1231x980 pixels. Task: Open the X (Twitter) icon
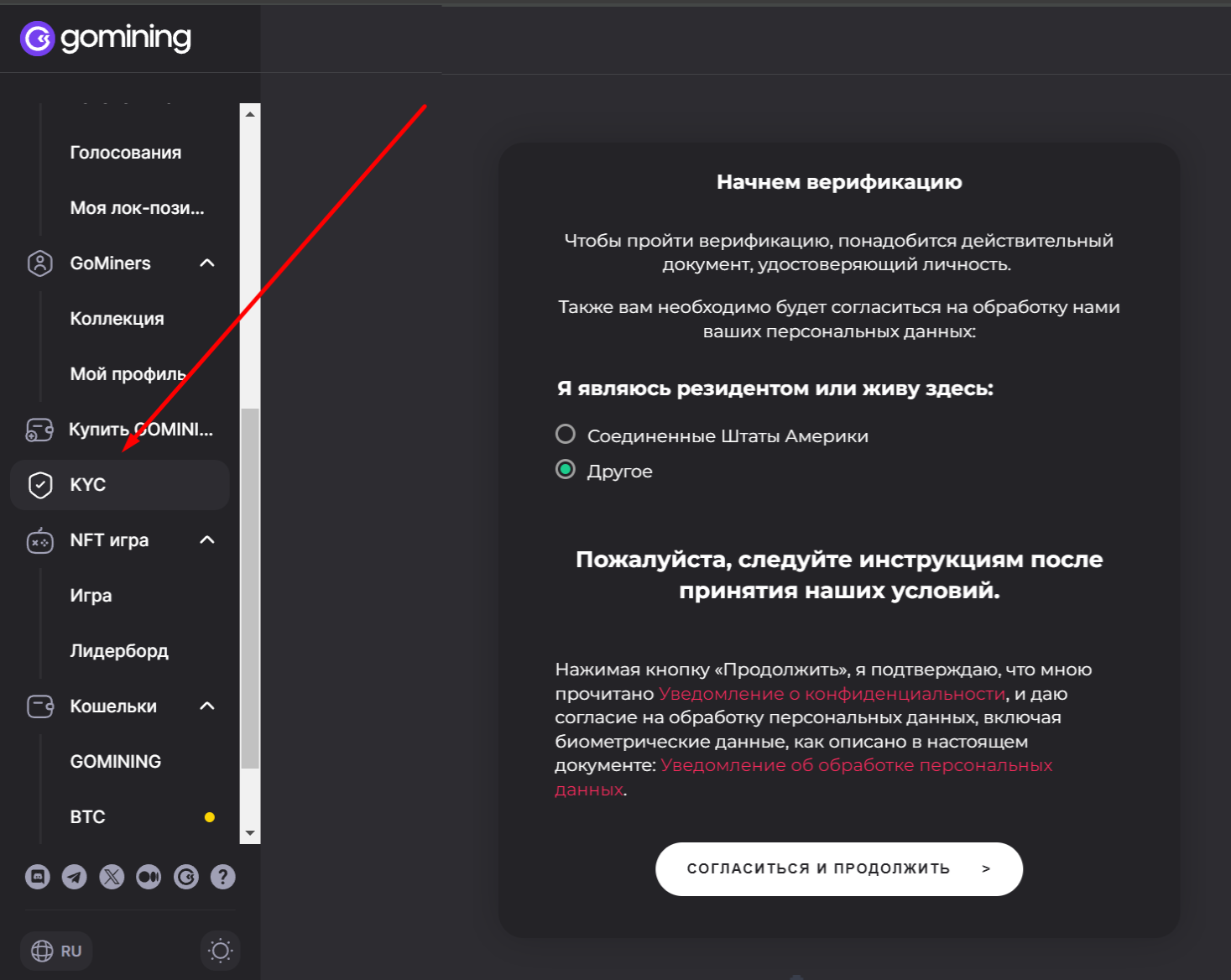pyautogui.click(x=112, y=877)
